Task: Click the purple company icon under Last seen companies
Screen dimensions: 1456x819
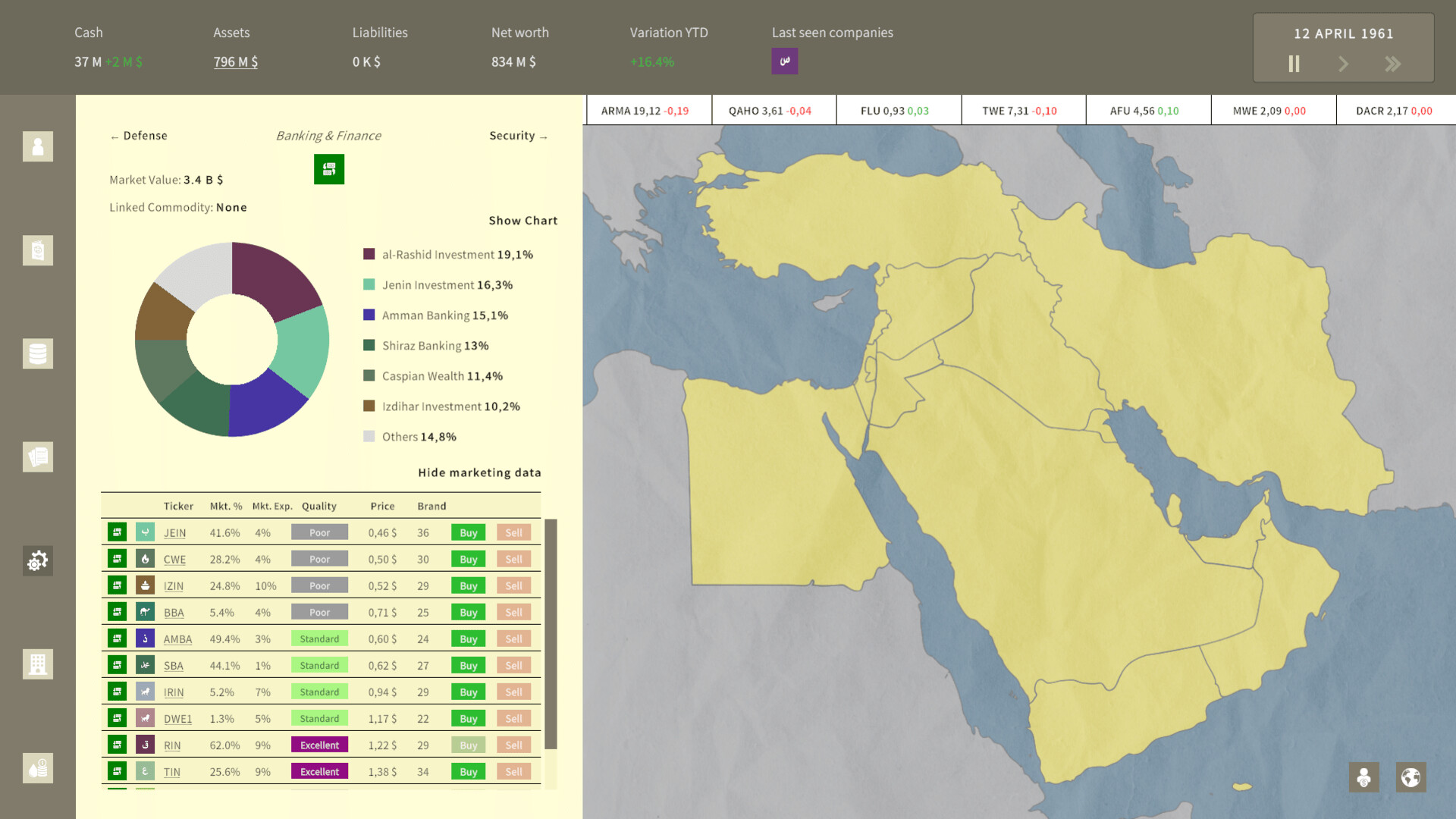Action: click(785, 61)
